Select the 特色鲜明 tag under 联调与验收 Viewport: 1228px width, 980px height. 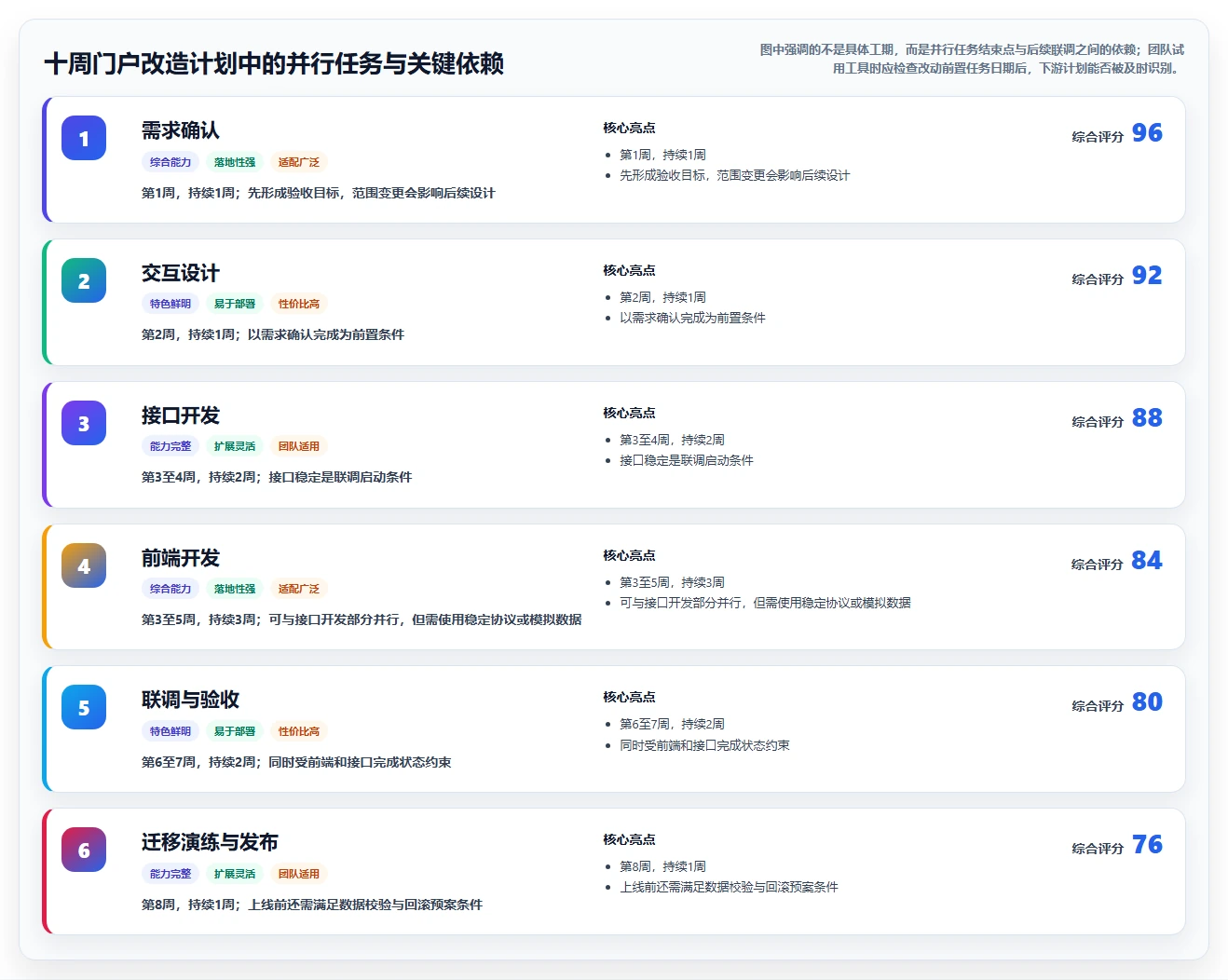pyautogui.click(x=171, y=731)
